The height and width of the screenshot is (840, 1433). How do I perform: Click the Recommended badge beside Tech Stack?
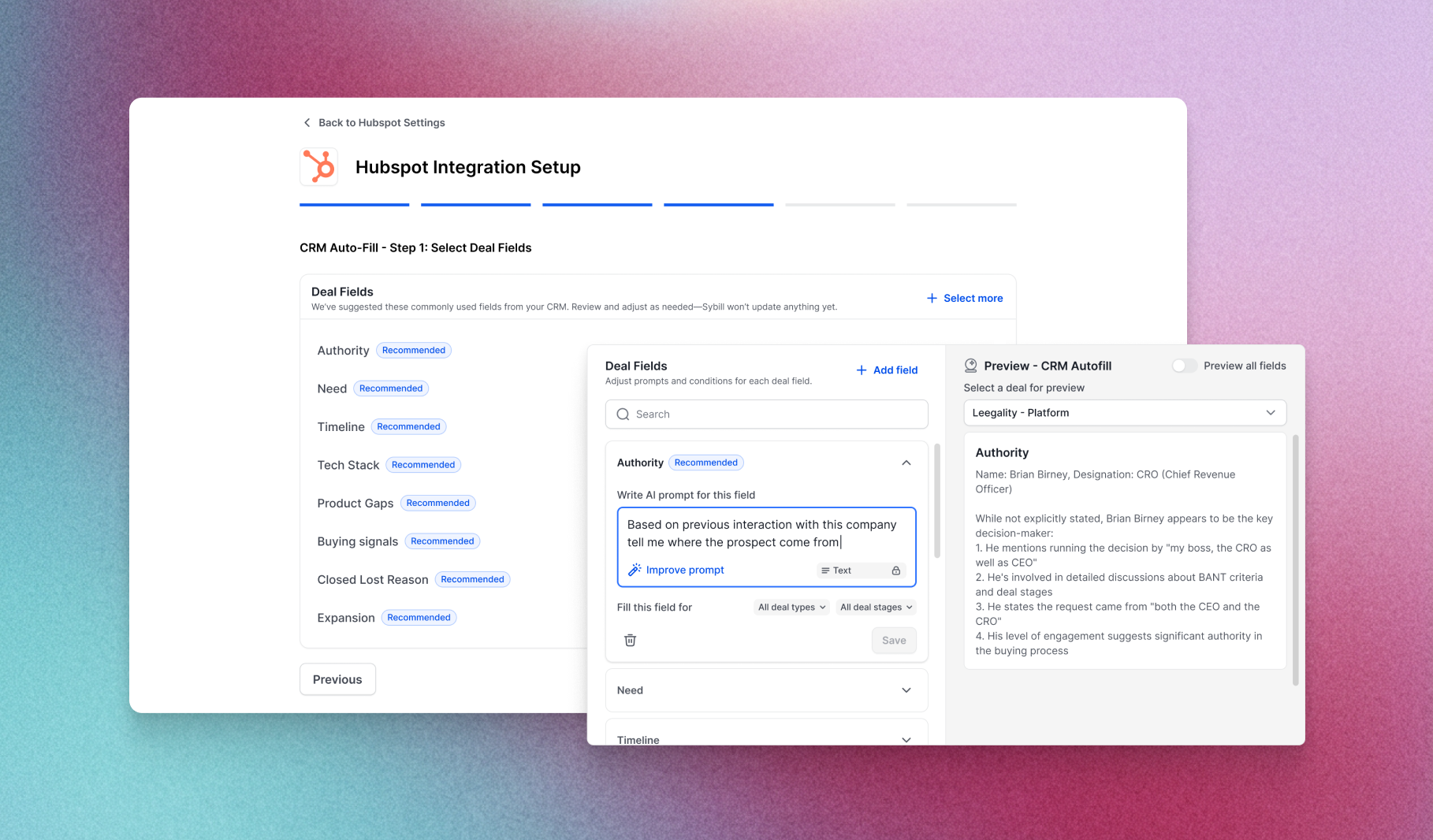[423, 465]
